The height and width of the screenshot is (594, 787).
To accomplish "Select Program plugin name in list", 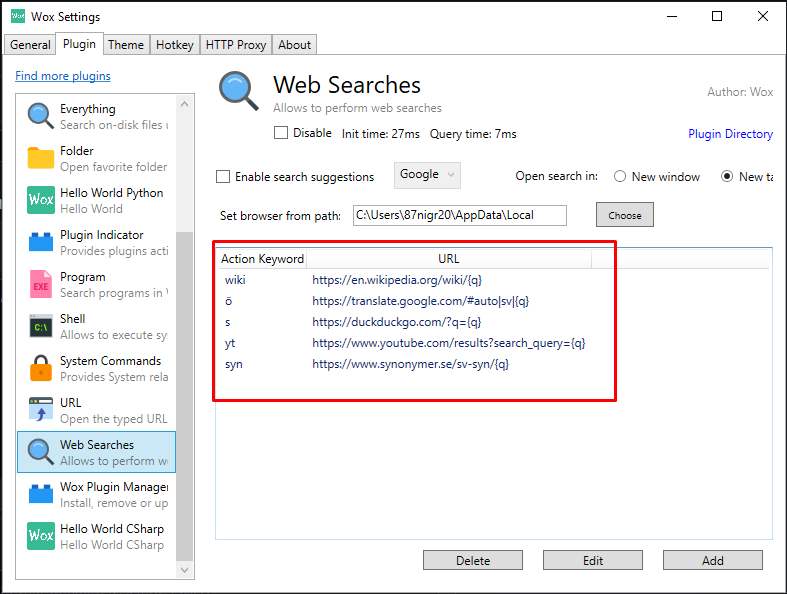I will click(x=83, y=277).
